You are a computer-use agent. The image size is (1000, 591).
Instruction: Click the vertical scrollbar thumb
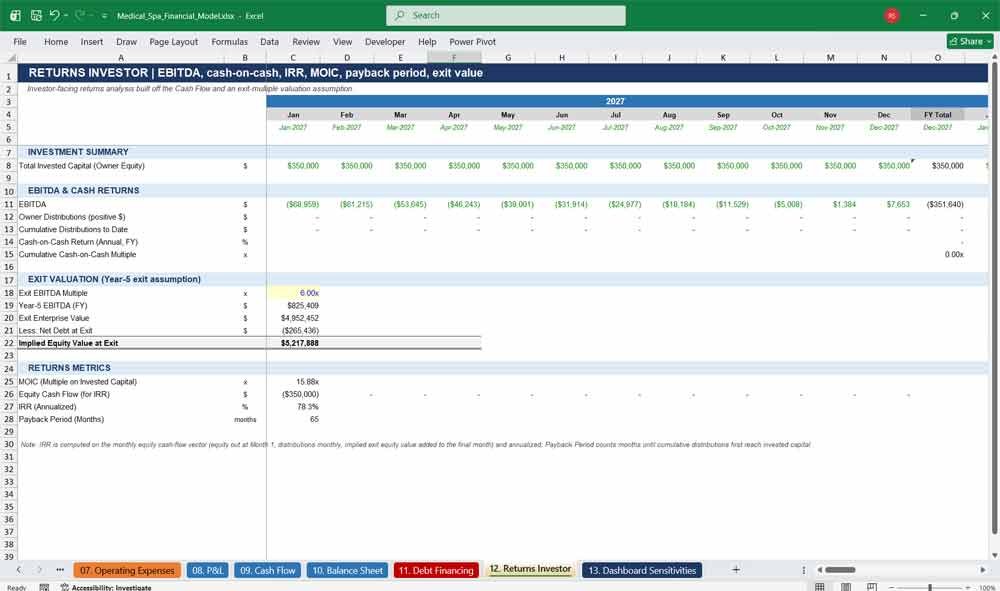(994, 298)
